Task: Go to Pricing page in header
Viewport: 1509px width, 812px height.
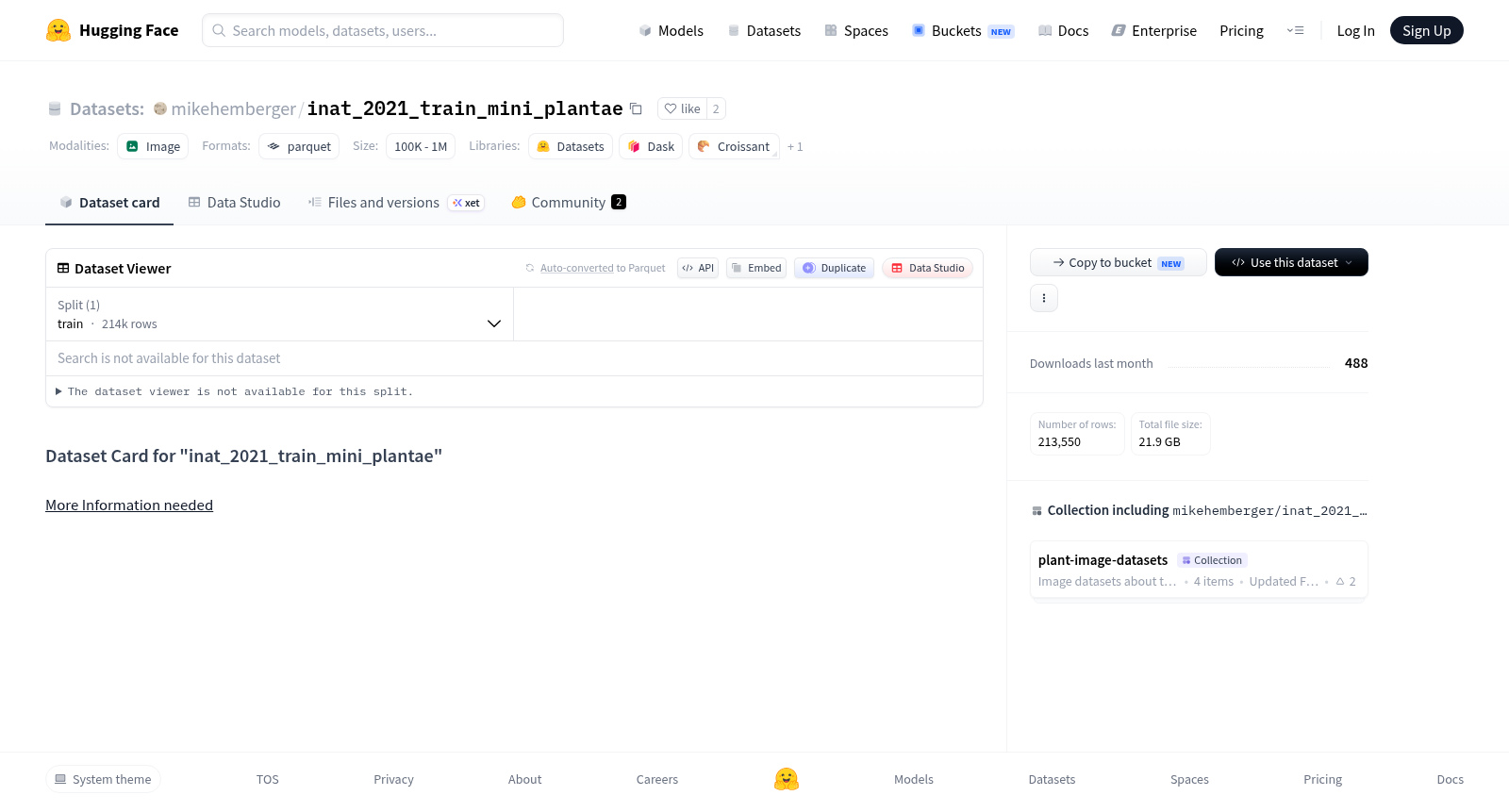Action: point(1241,30)
